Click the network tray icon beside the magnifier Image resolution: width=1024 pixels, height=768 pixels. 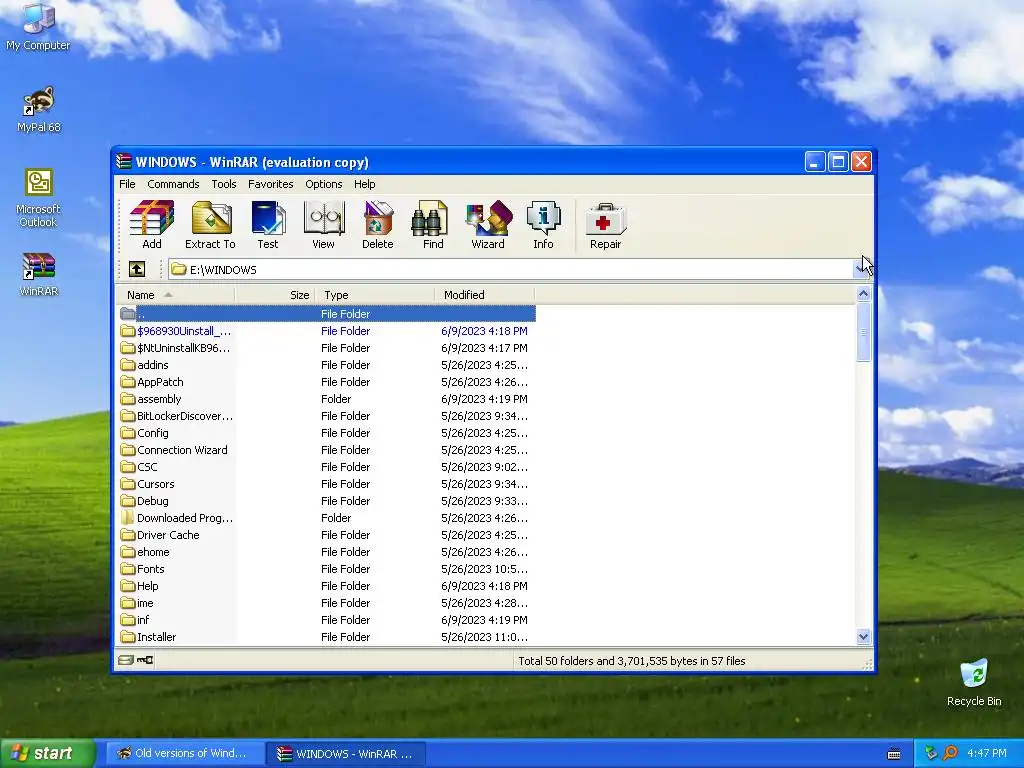[x=931, y=753]
